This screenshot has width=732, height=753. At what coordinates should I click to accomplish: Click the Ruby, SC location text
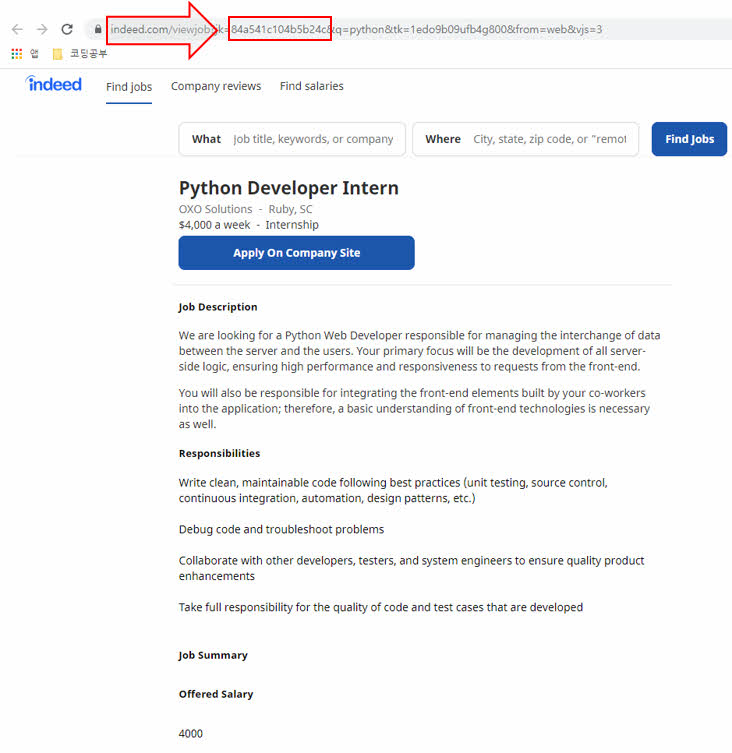(290, 209)
